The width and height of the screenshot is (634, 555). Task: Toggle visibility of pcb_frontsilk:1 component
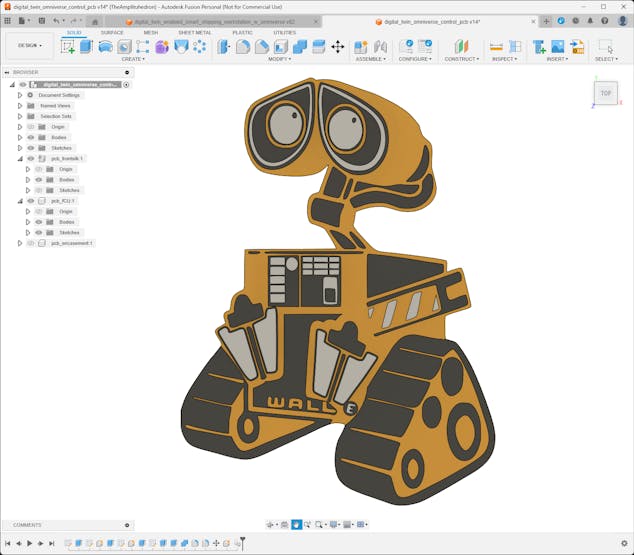click(30, 158)
